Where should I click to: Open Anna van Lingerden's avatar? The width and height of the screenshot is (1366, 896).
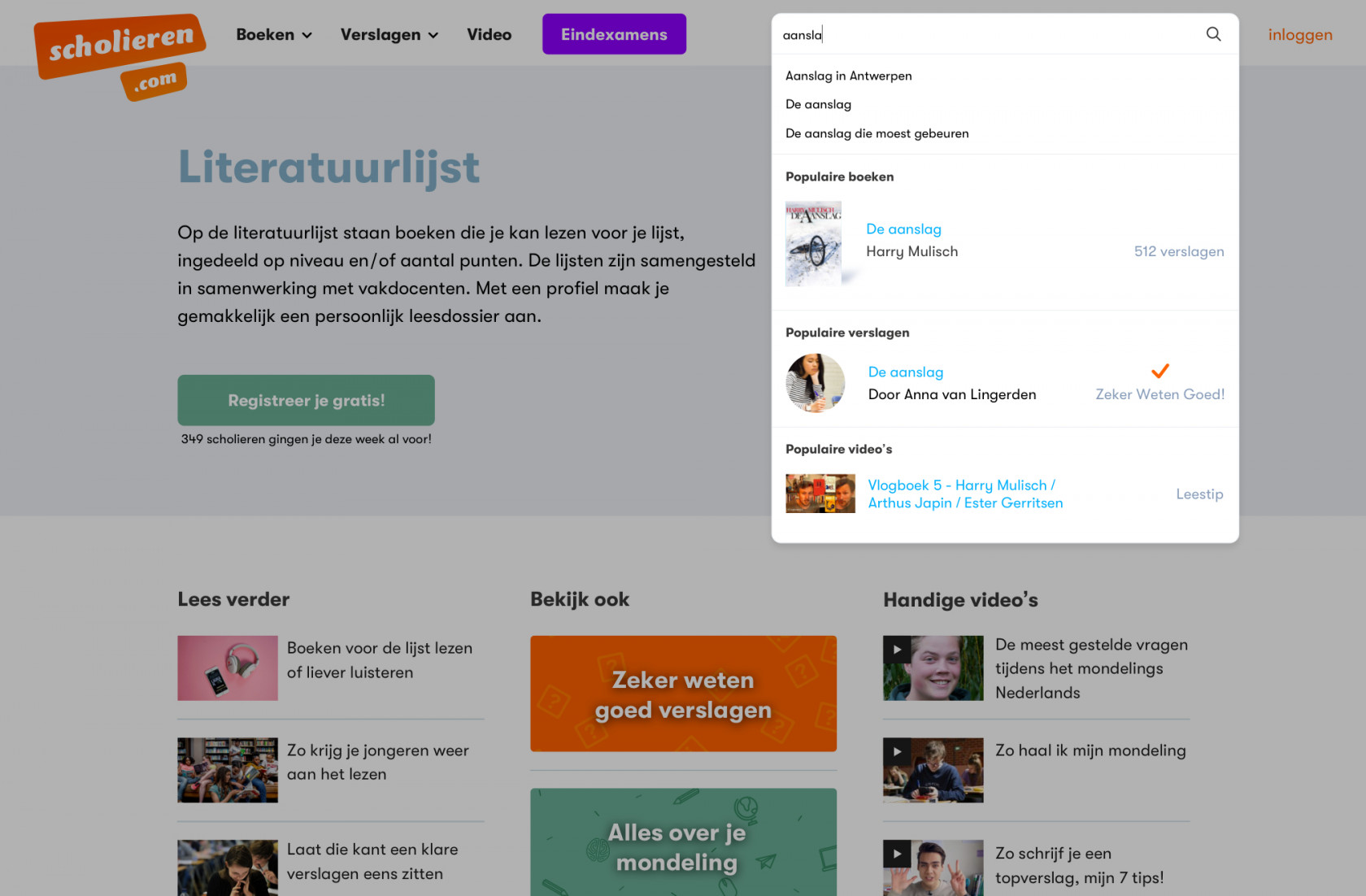pyautogui.click(x=816, y=383)
